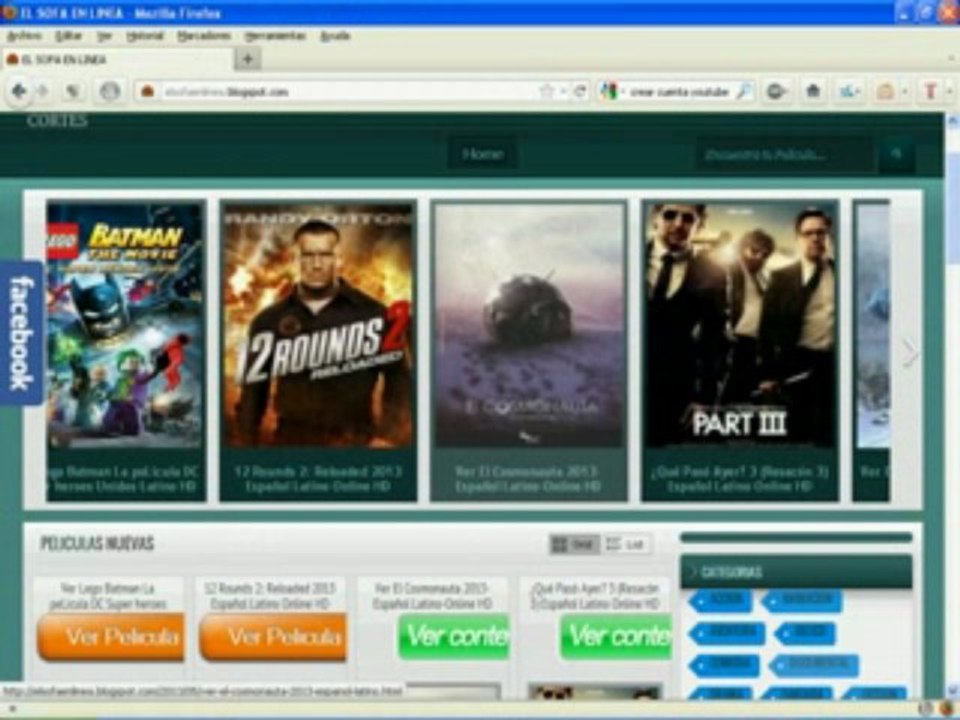Open Lego Batman title link in Peliculas Nuevas
This screenshot has width=960, height=720.
[108, 596]
